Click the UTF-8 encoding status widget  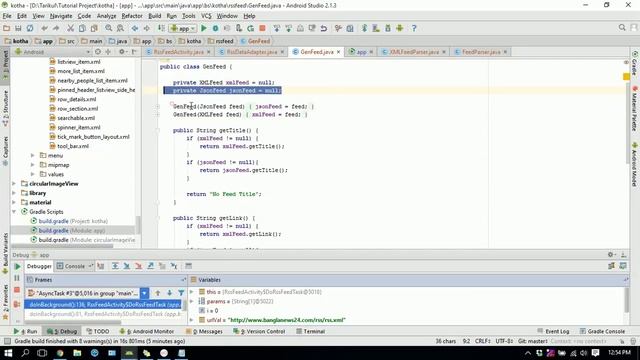pos(504,341)
